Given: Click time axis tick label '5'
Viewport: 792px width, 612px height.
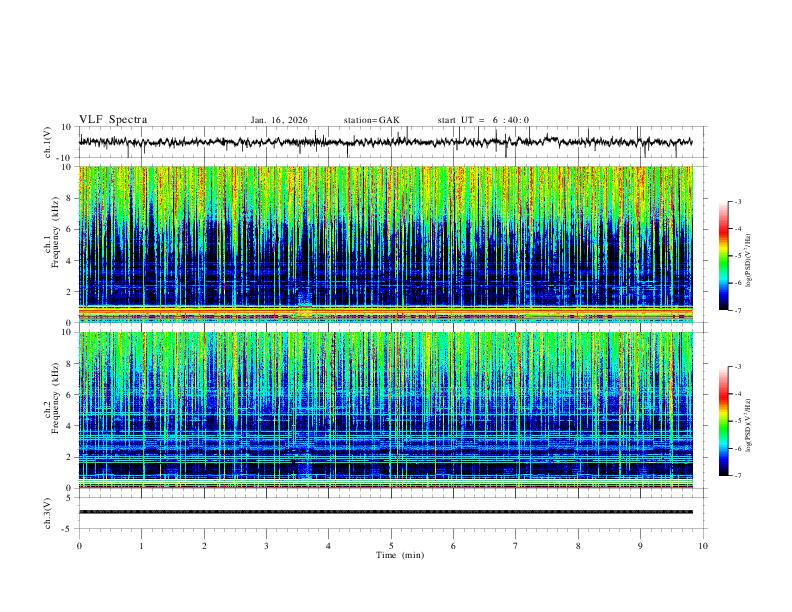Looking at the screenshot, I should coord(391,546).
